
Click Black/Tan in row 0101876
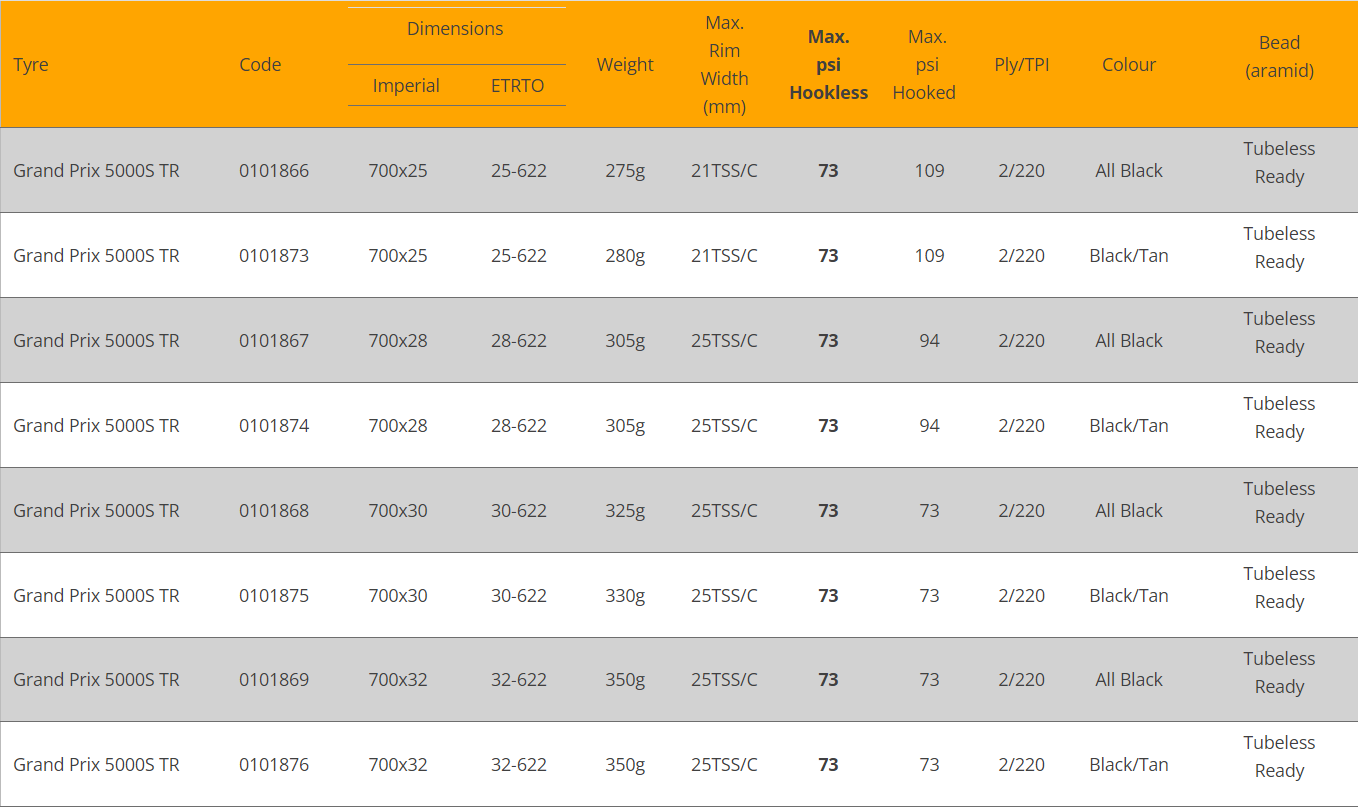tap(1129, 765)
